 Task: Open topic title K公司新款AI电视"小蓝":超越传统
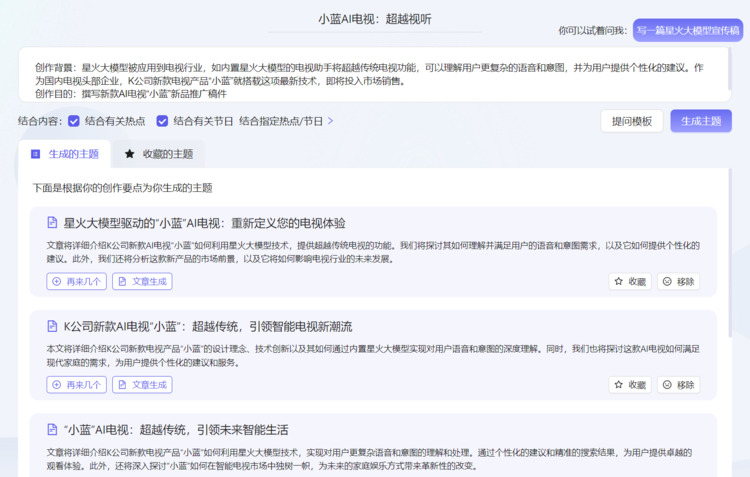[208, 327]
